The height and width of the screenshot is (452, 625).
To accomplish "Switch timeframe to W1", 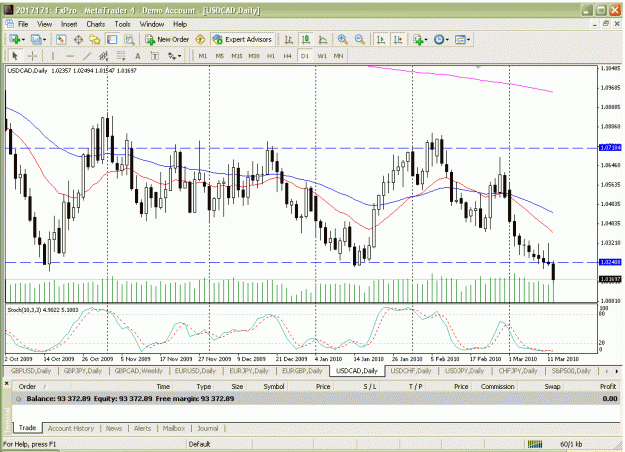I will [x=322, y=56].
